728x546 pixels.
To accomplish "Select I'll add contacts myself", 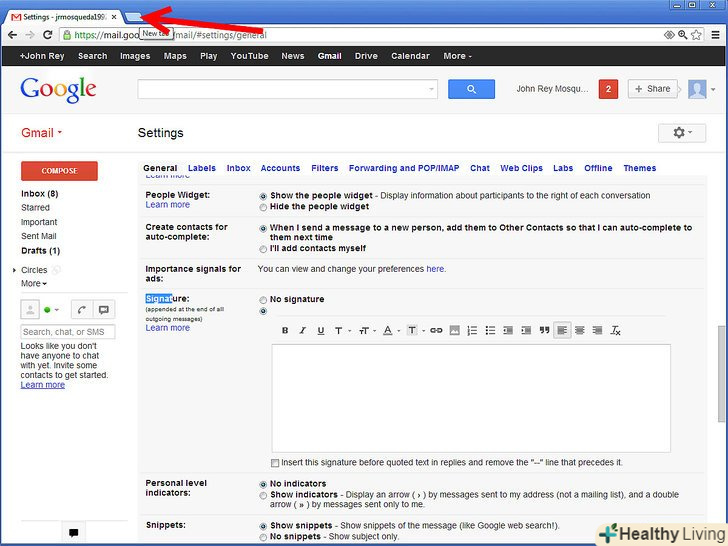I will [x=263, y=249].
